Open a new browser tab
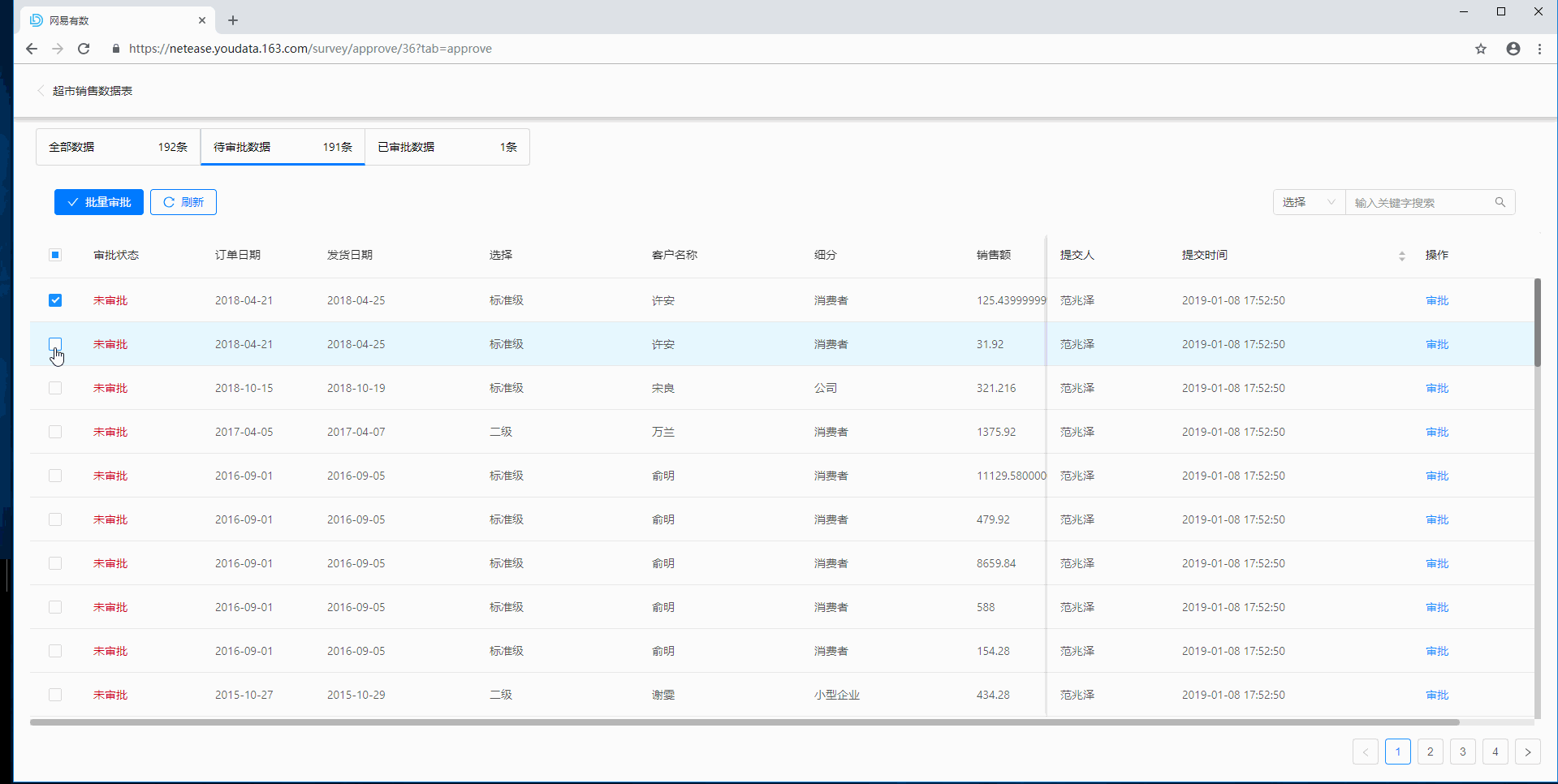1558x784 pixels. point(233,20)
